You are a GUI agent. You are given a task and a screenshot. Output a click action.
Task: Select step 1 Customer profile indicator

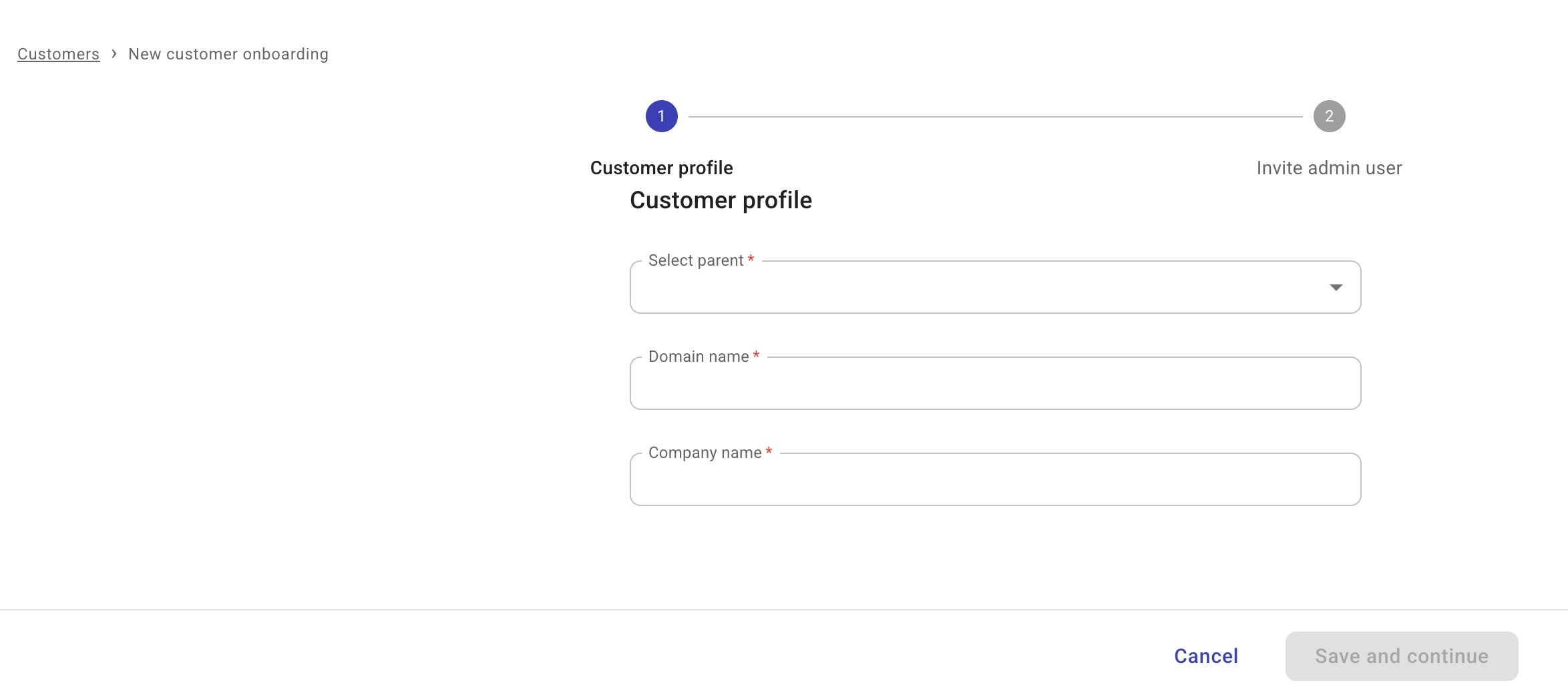(x=661, y=115)
